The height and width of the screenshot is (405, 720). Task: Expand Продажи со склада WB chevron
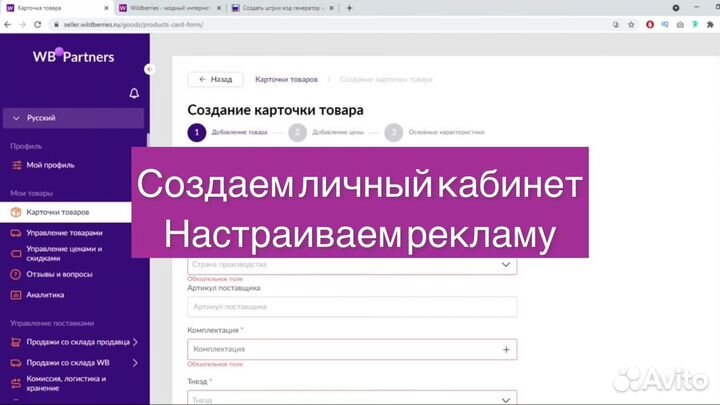coord(135,363)
